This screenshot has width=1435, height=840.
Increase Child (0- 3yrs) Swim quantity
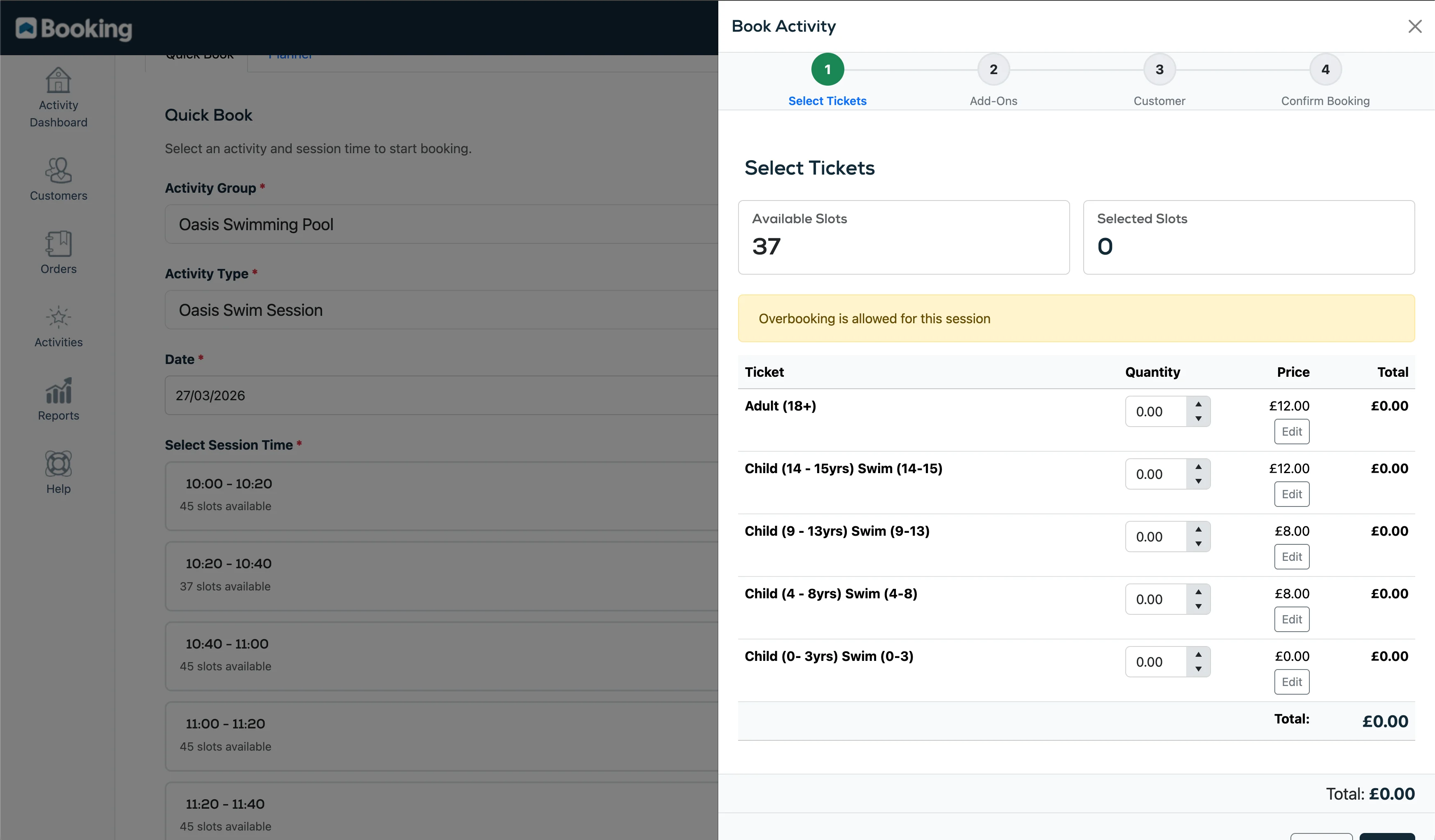1198,654
